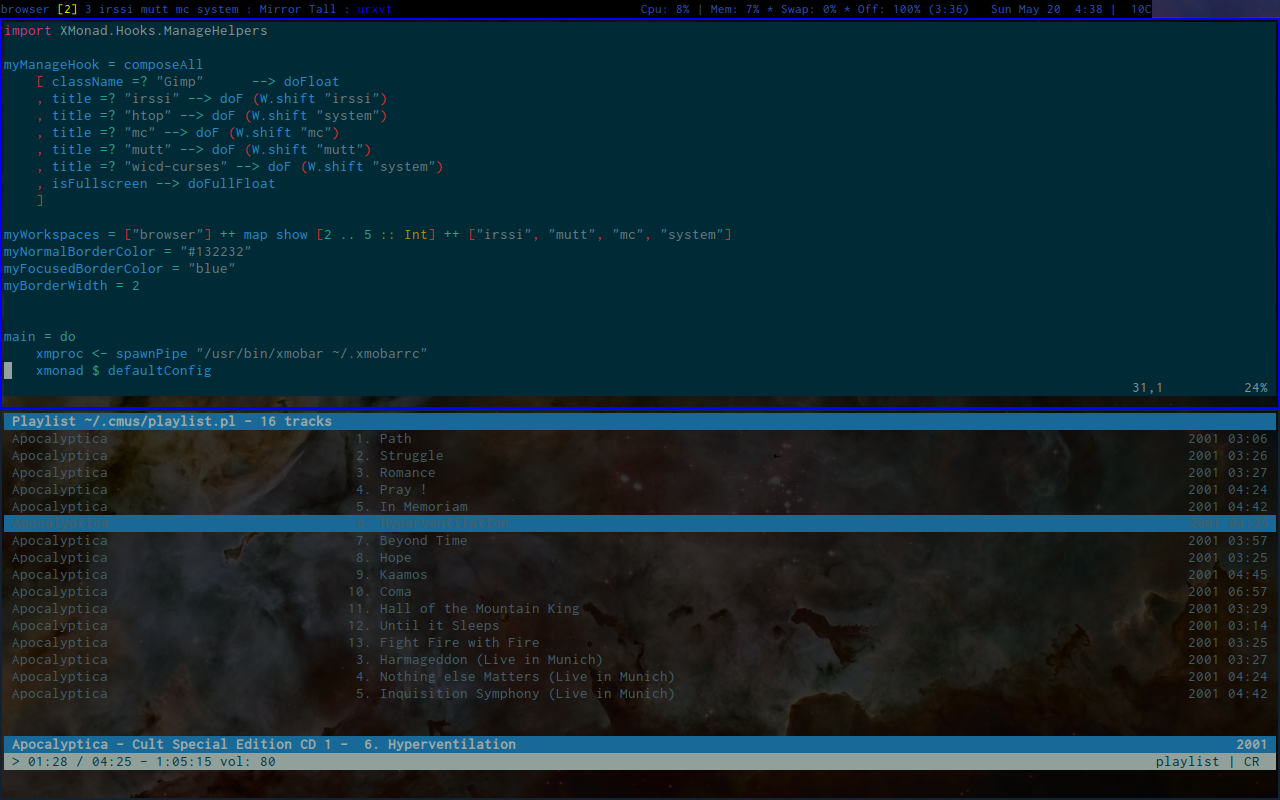Select track 1. Path in playlist
Screen dimensions: 1280x800
(x=395, y=439)
